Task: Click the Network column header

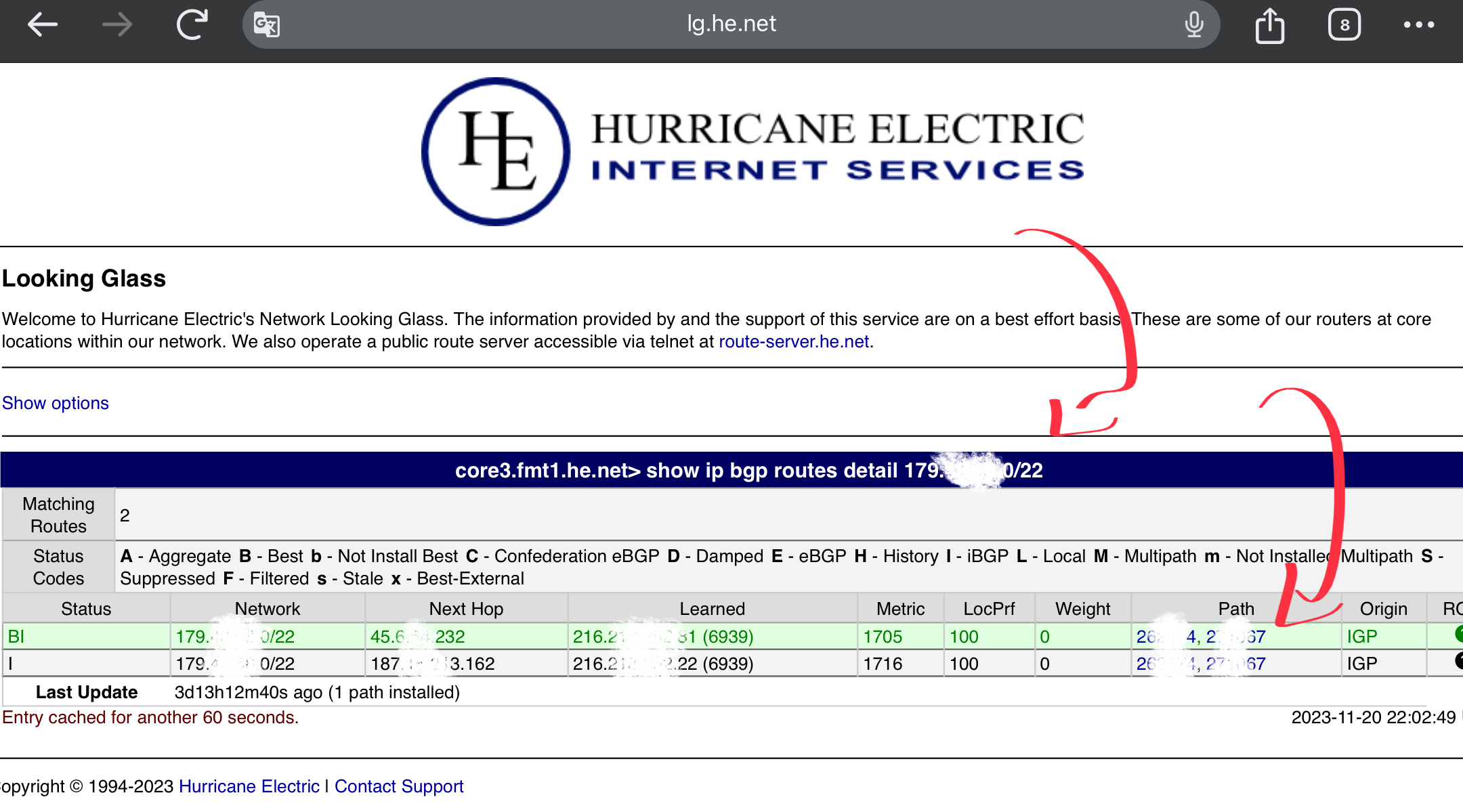Action: click(268, 609)
